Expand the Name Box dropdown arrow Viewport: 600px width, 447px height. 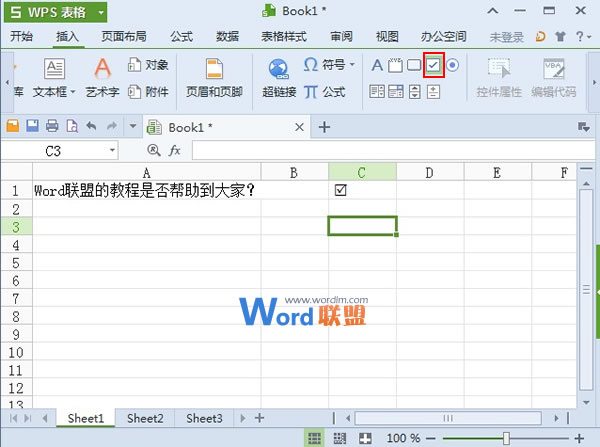coord(112,150)
